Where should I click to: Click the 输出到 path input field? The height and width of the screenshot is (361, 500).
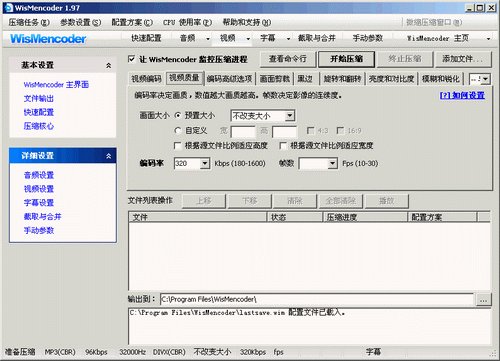coord(317,299)
